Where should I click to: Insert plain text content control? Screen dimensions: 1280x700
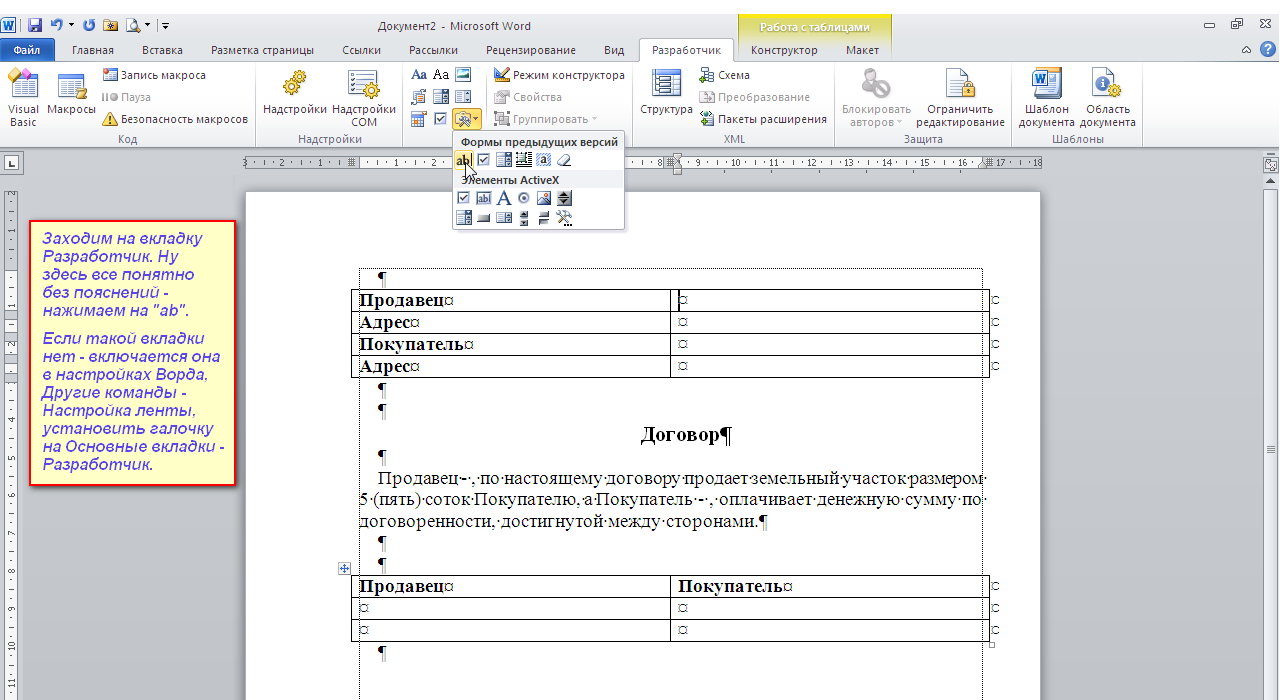pyautogui.click(x=441, y=75)
